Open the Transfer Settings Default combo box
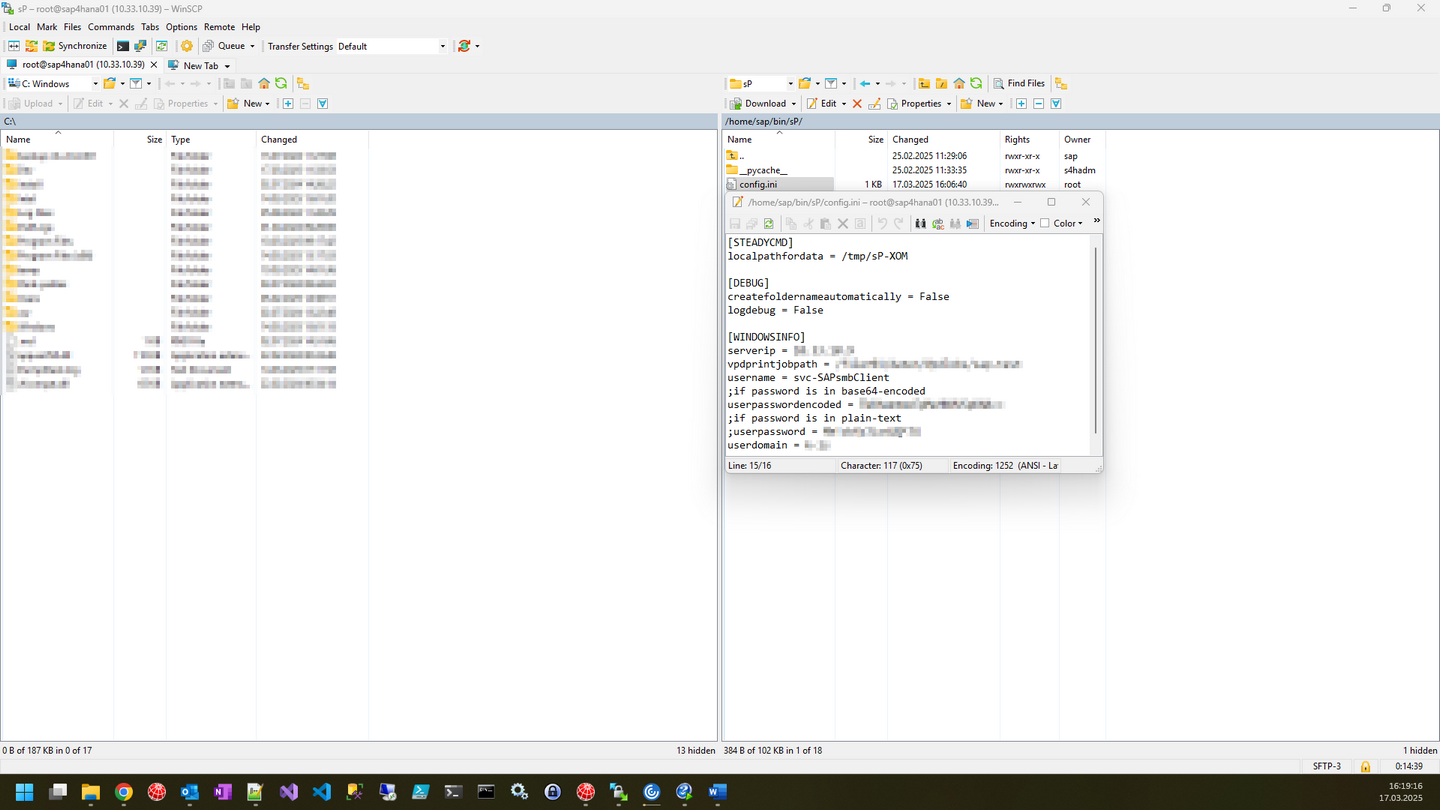Image resolution: width=1440 pixels, height=810 pixels. click(392, 46)
